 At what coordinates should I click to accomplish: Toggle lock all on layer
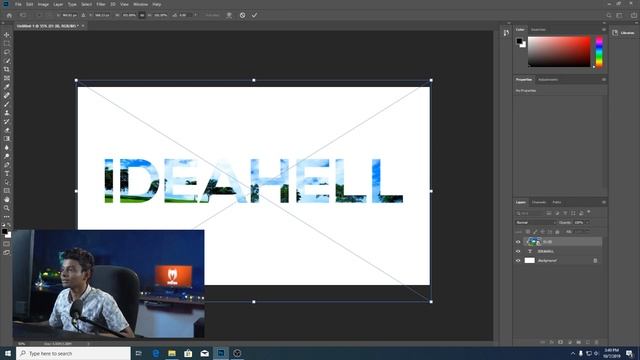click(x=557, y=231)
